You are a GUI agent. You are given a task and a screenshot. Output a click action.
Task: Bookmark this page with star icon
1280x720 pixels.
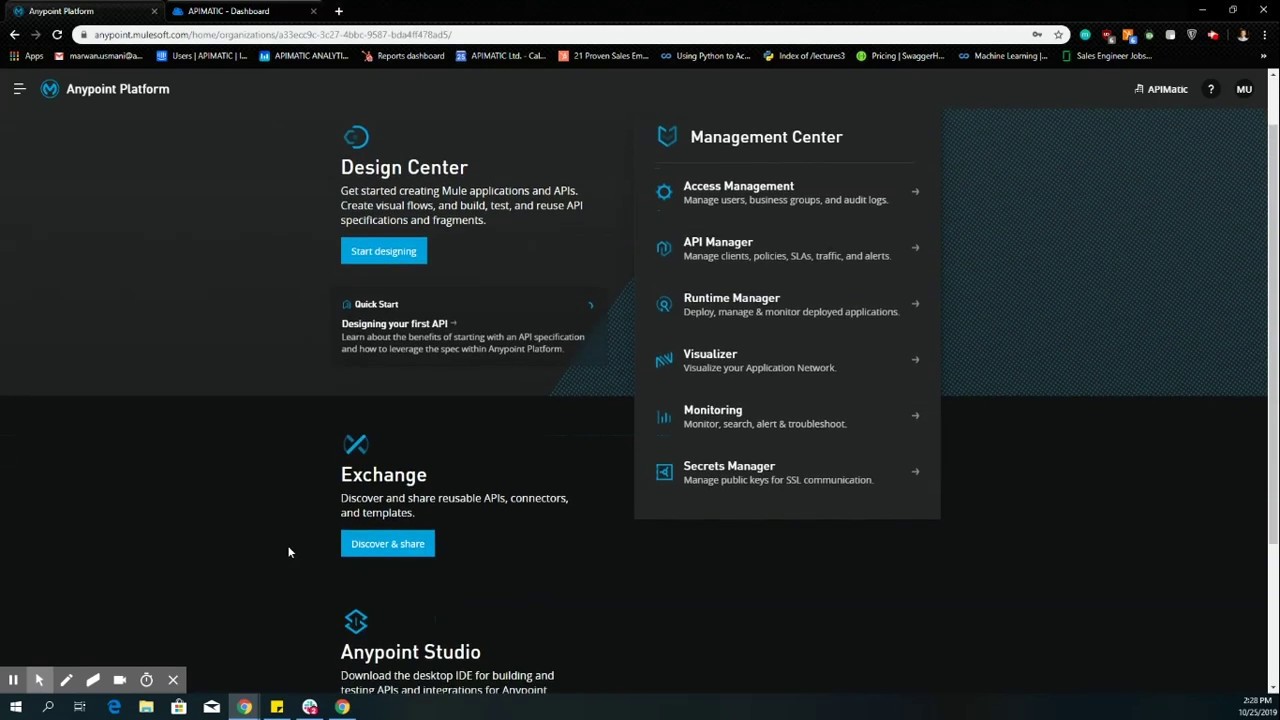(x=1058, y=35)
